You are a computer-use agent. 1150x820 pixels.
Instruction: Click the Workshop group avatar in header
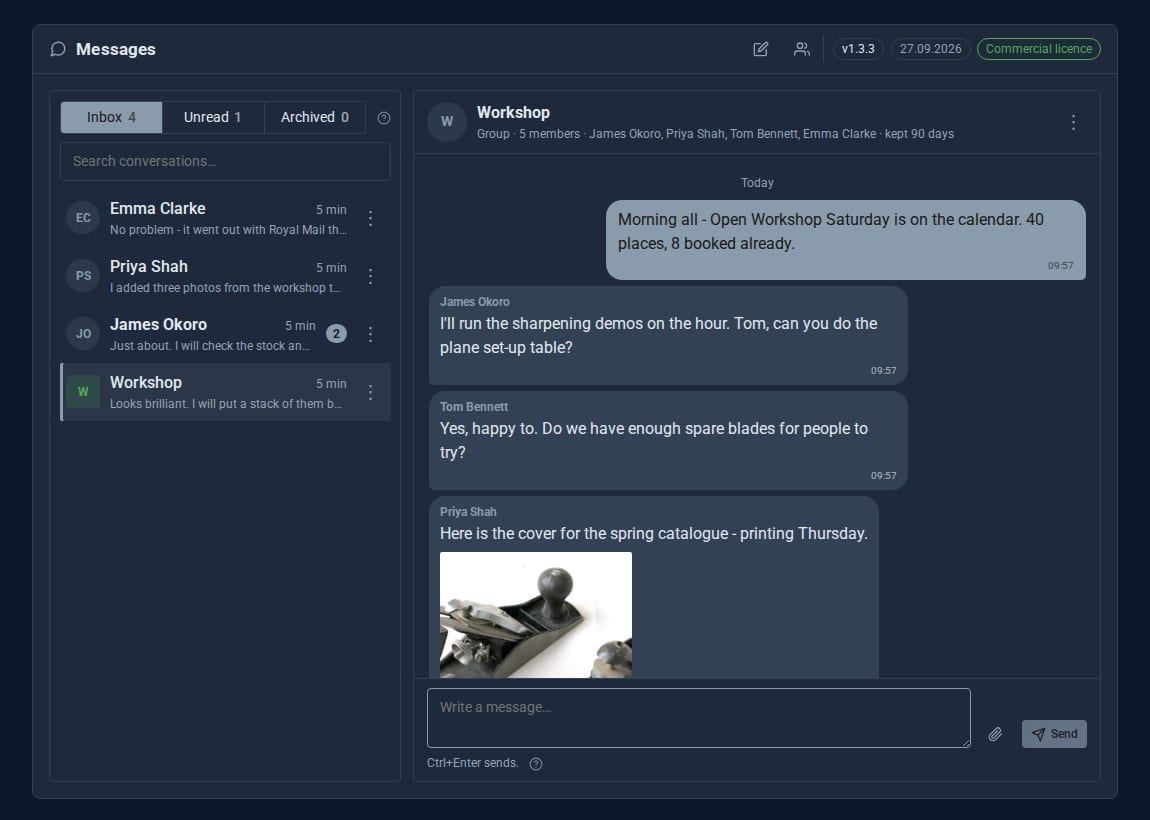click(x=447, y=122)
